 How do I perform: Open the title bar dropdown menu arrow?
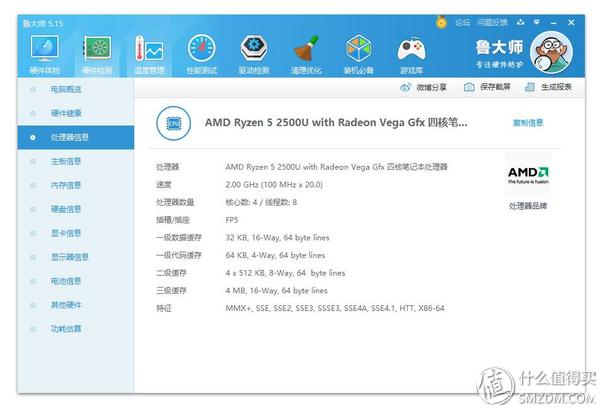(537, 23)
